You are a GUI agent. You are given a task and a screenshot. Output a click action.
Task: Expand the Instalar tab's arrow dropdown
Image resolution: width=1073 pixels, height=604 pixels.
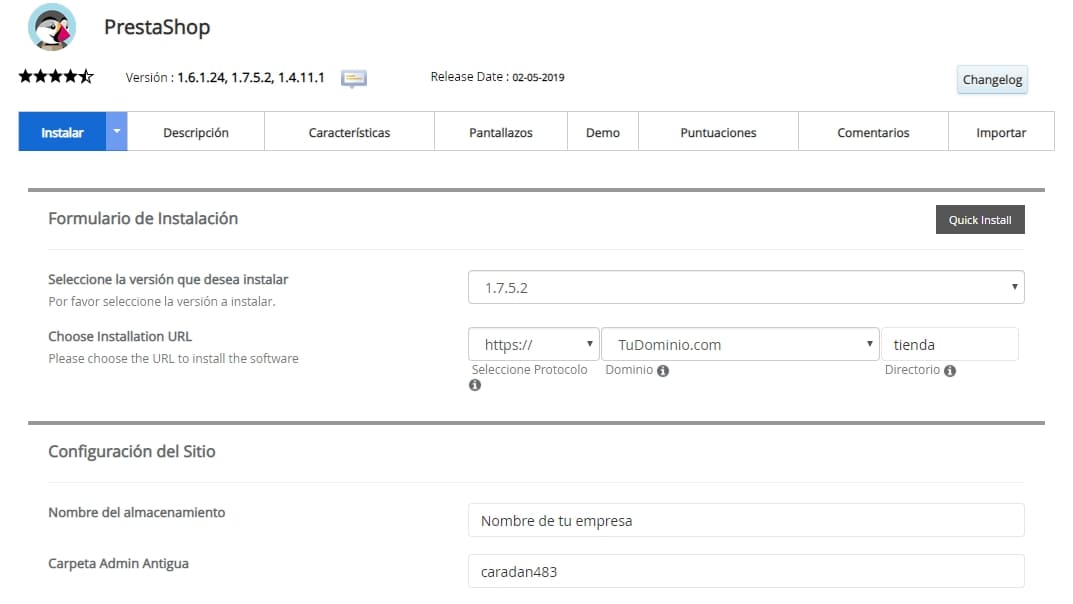117,131
